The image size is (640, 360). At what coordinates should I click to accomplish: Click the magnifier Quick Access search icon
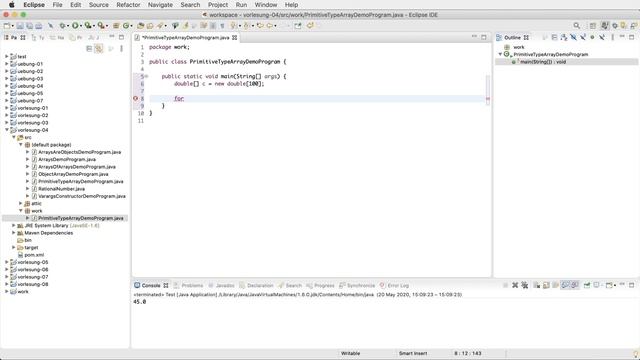coord(576,26)
